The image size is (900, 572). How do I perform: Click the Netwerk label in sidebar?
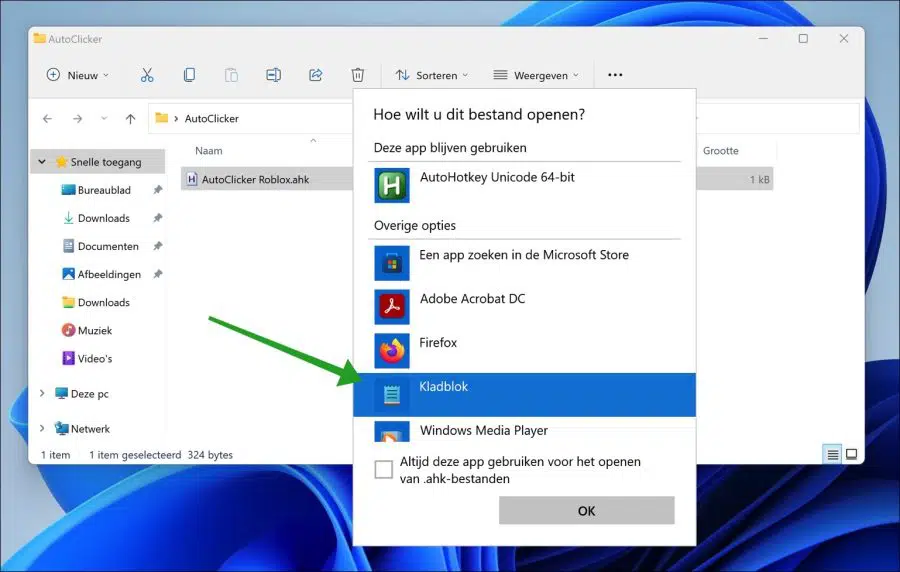pos(90,429)
